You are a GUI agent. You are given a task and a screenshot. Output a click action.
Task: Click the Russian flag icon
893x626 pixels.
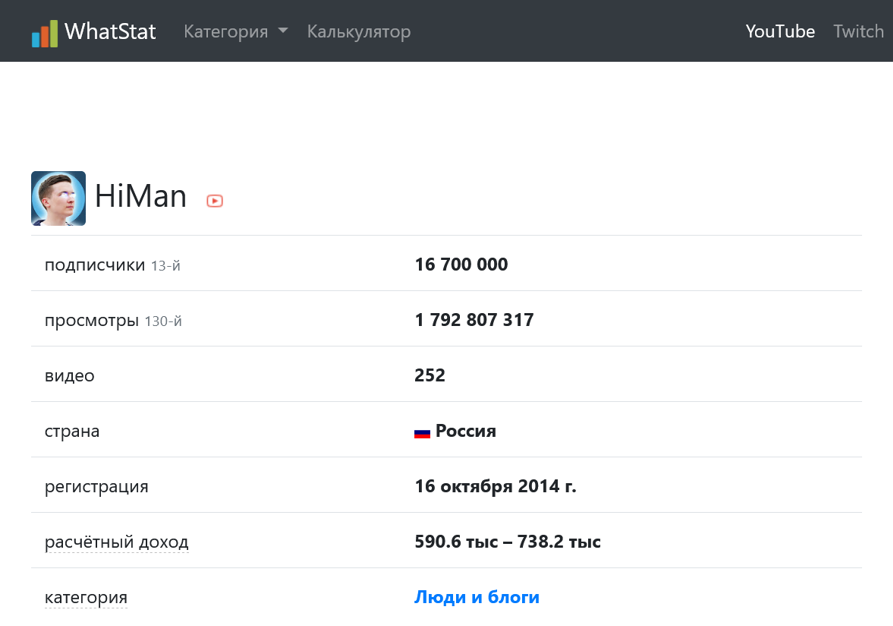coord(422,432)
